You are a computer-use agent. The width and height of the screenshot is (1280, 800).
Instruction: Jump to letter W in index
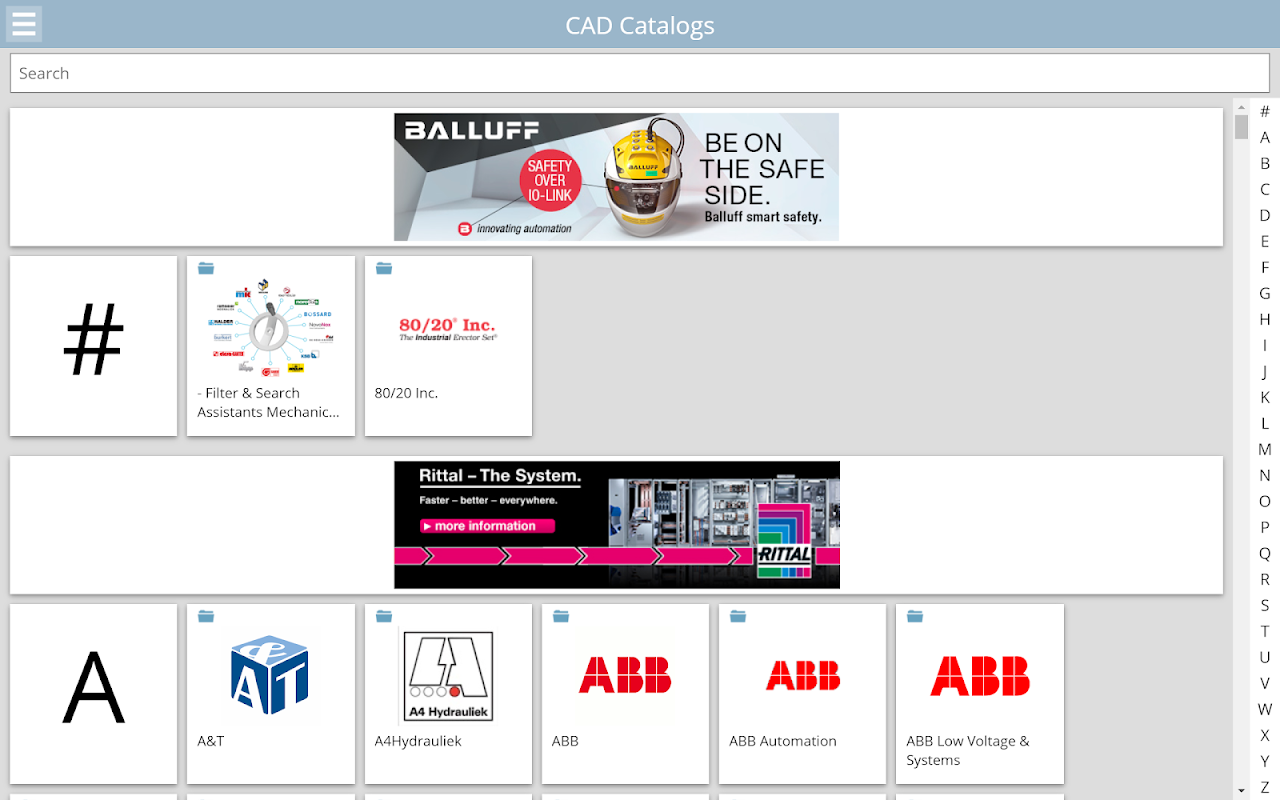1265,709
